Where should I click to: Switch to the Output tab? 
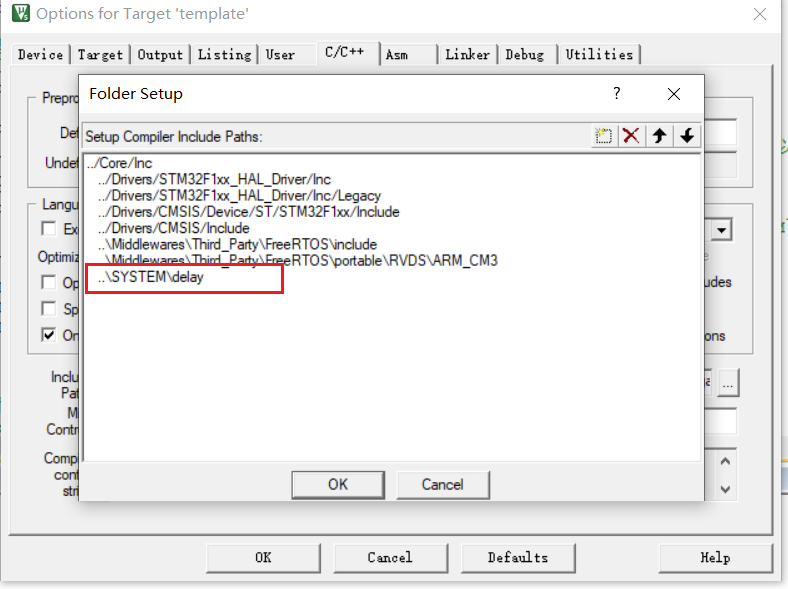[160, 54]
